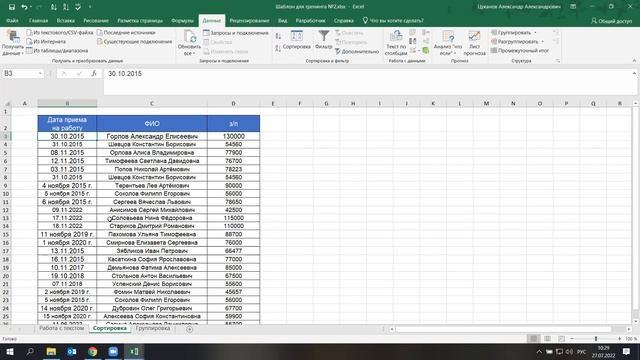Open Windows Start menu

9,351
